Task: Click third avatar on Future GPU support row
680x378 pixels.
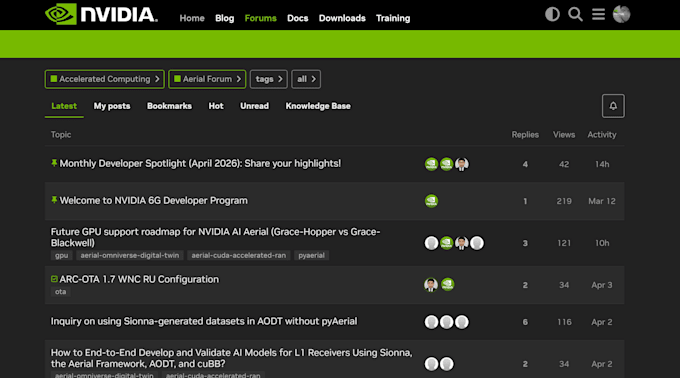Action: tap(462, 243)
